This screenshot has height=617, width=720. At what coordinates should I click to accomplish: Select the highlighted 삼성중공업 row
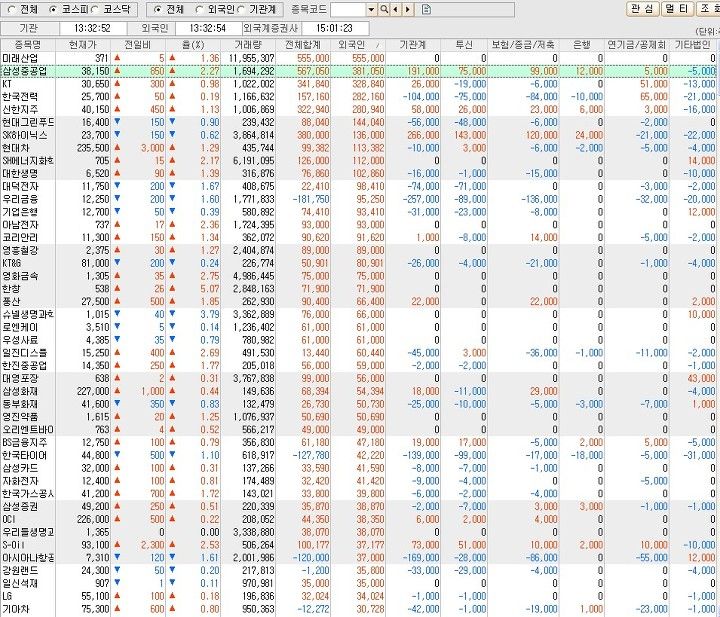coord(358,71)
